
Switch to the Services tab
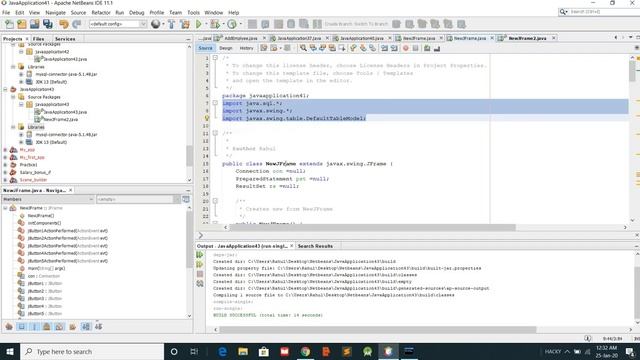[65, 39]
